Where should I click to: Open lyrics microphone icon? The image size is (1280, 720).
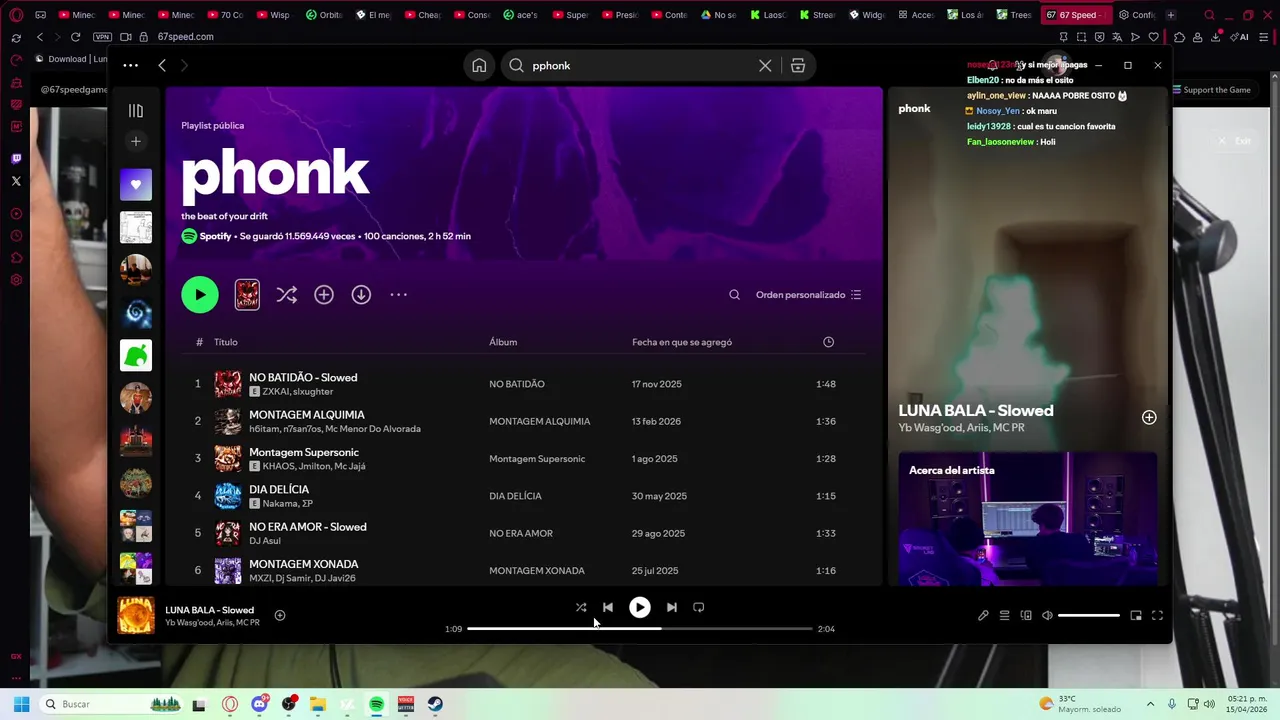point(983,615)
